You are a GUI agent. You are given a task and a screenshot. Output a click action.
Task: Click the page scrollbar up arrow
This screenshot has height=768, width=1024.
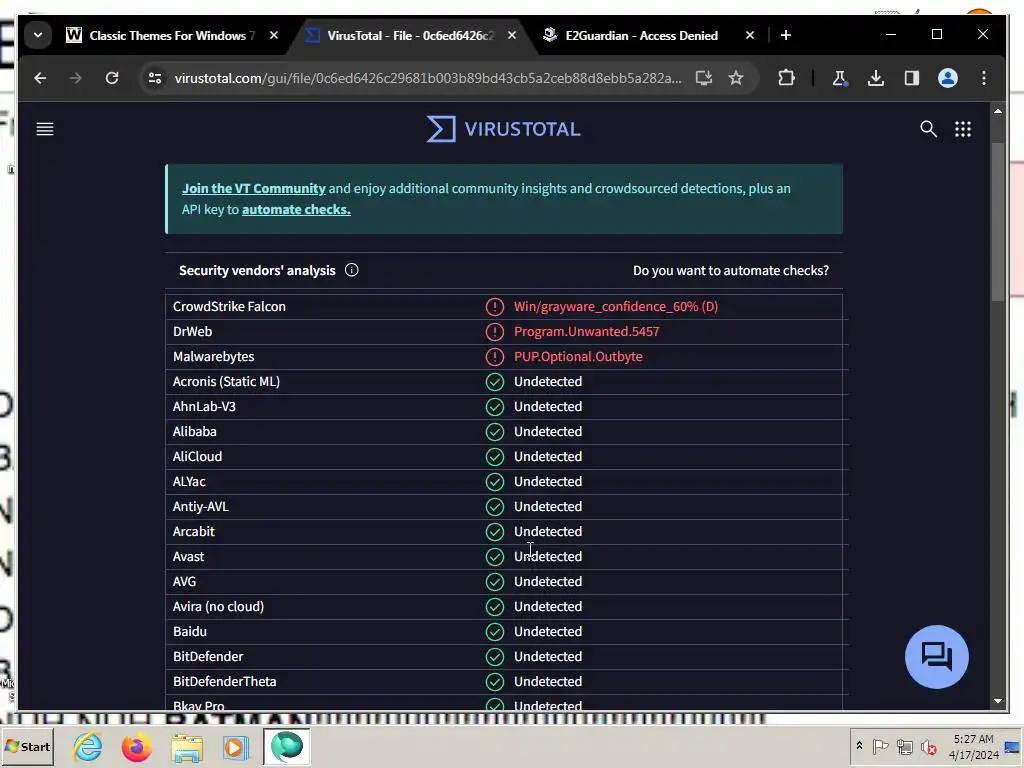pyautogui.click(x=997, y=111)
